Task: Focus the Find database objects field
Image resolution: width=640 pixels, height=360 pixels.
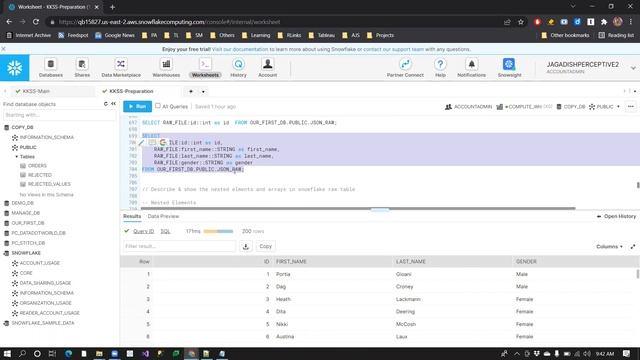Action: pos(59,115)
